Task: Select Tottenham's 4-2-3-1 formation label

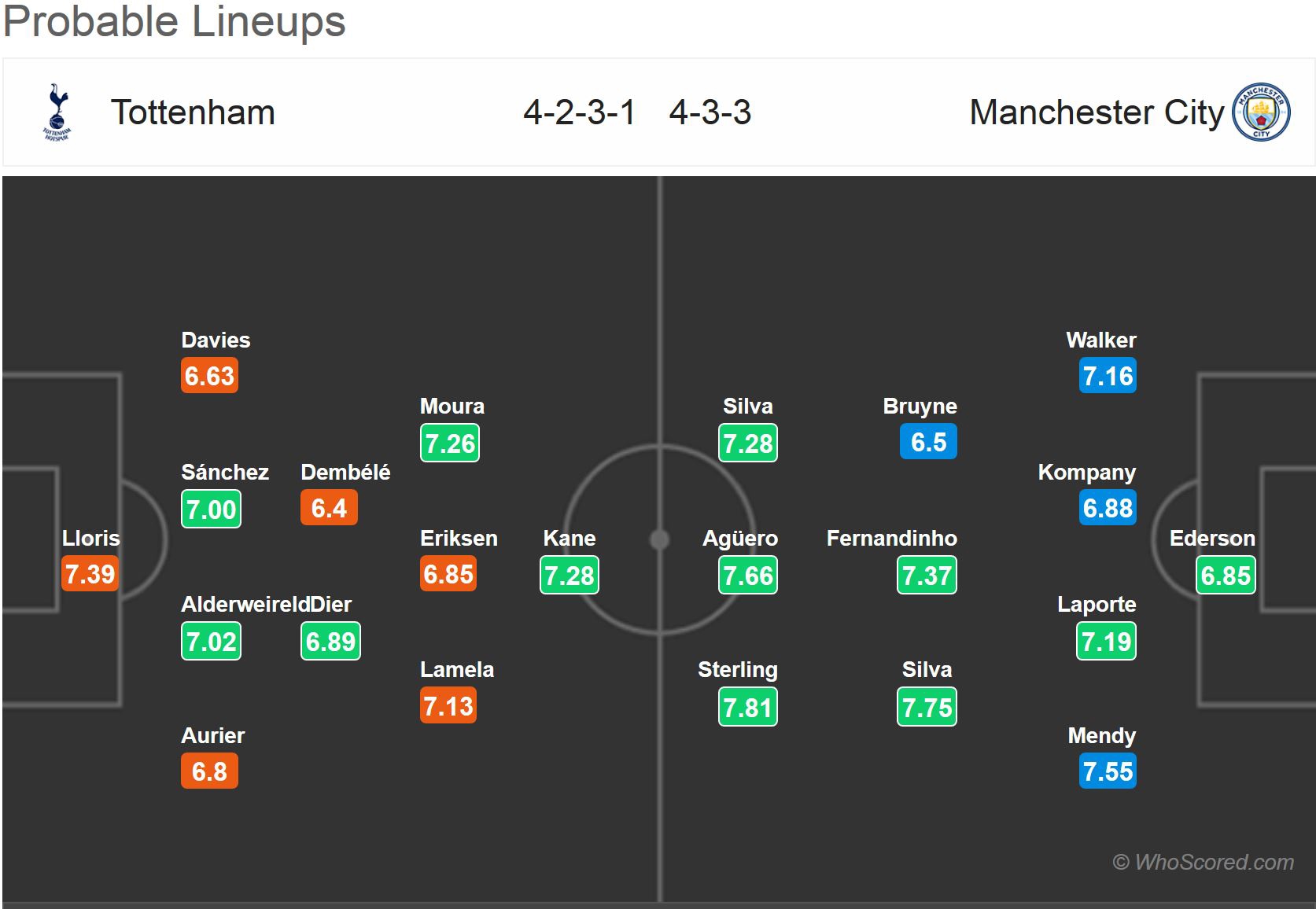Action: coord(579,112)
